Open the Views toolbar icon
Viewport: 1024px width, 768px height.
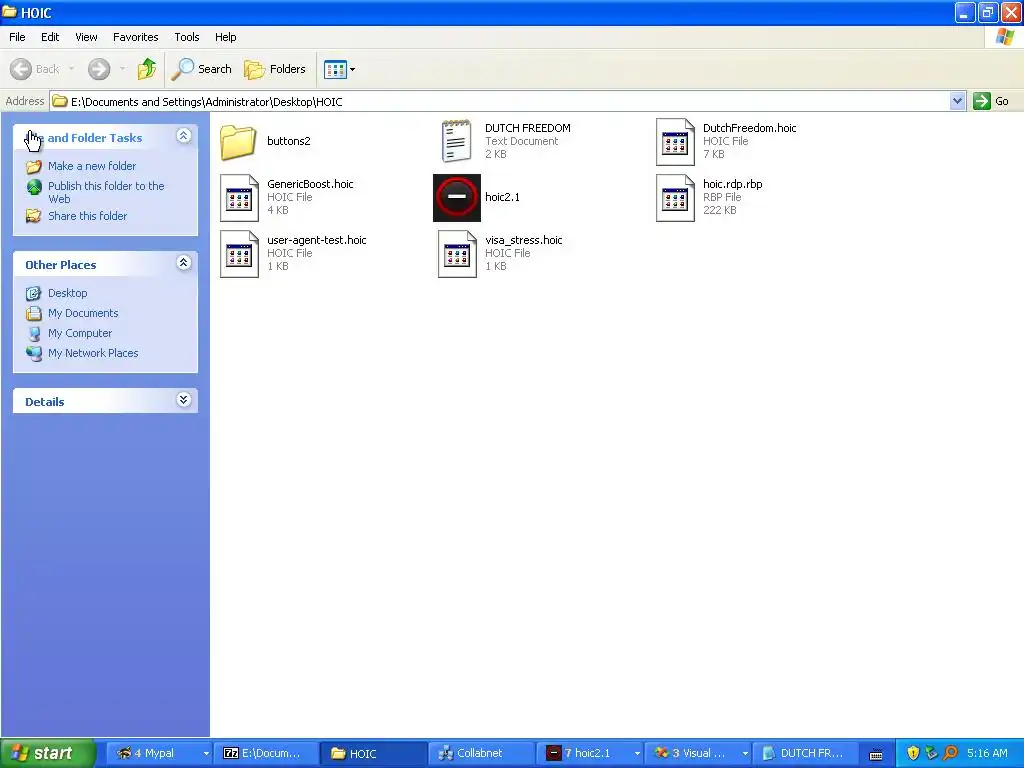click(x=335, y=69)
